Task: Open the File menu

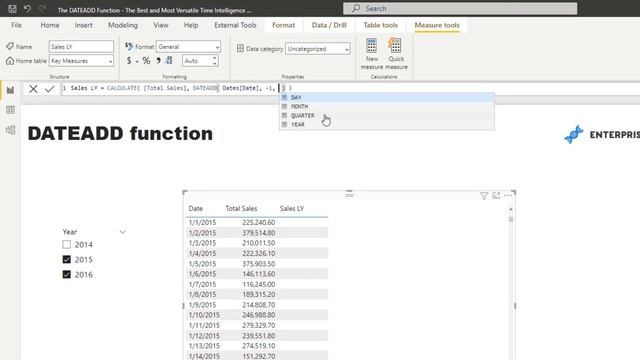Action: [x=16, y=25]
